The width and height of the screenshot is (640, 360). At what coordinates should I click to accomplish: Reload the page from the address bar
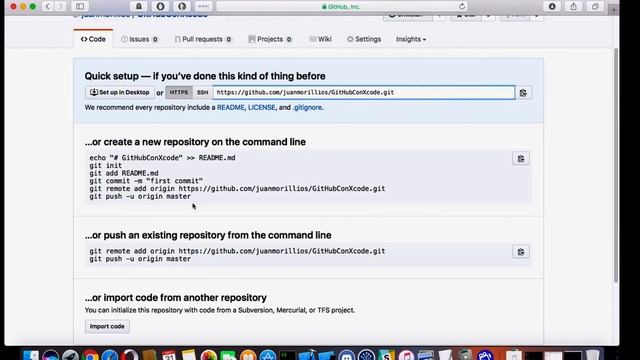[x=462, y=7]
